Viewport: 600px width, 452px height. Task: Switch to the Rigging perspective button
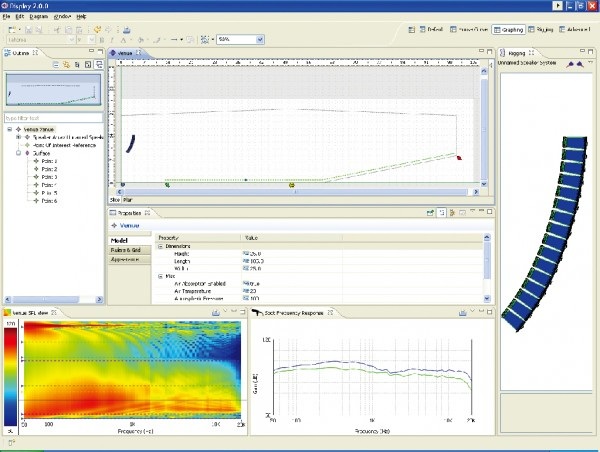coord(542,30)
